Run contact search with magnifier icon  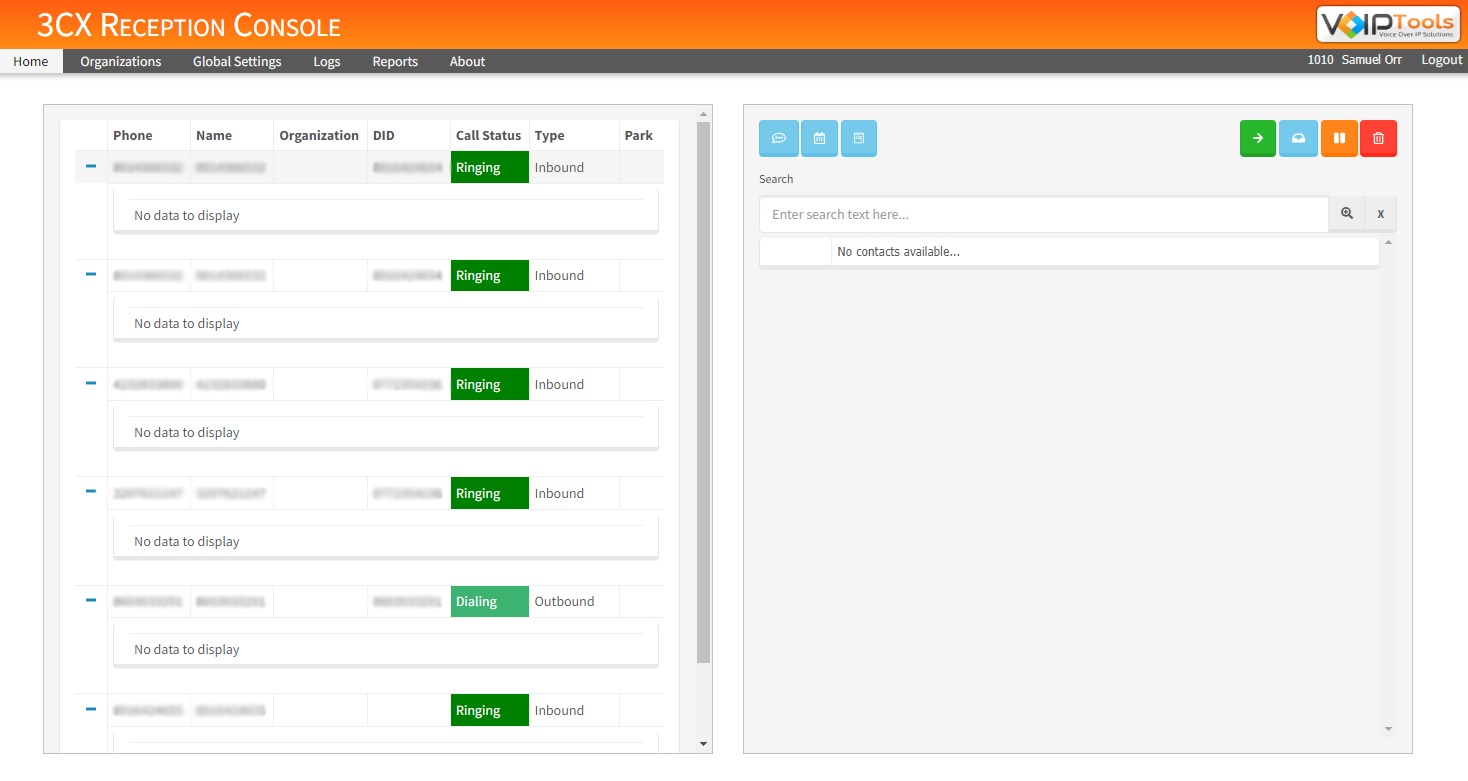[1347, 213]
